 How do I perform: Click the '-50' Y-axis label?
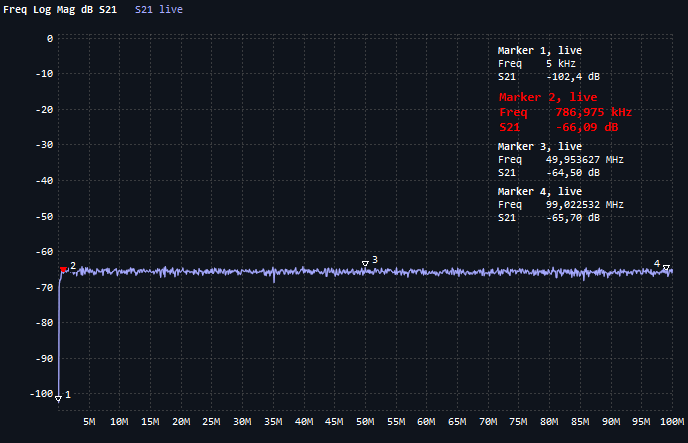coord(44,217)
